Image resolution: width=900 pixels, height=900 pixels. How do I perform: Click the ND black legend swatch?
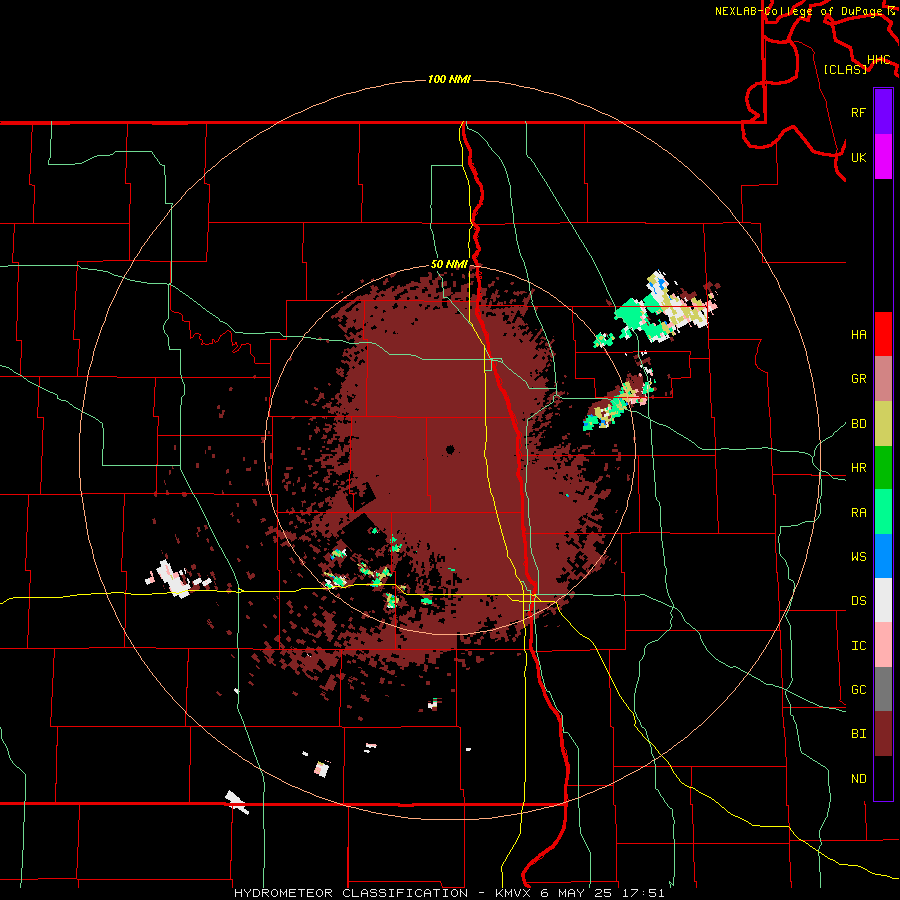coord(883,778)
